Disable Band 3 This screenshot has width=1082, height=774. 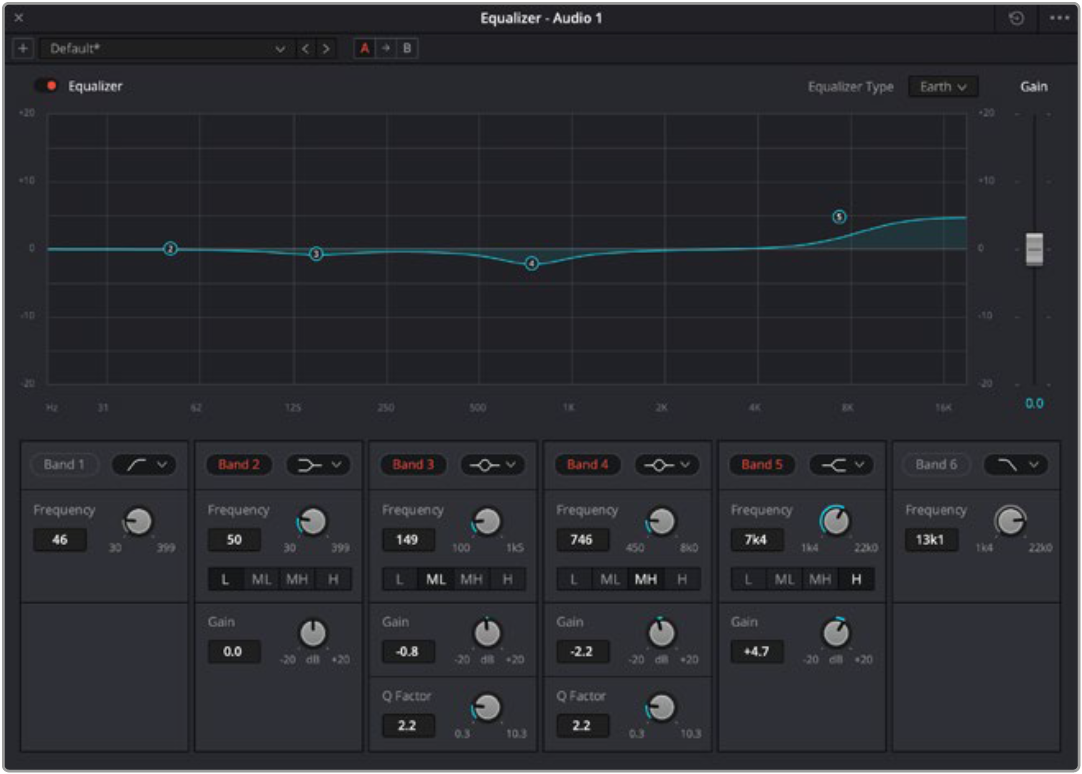pos(413,464)
